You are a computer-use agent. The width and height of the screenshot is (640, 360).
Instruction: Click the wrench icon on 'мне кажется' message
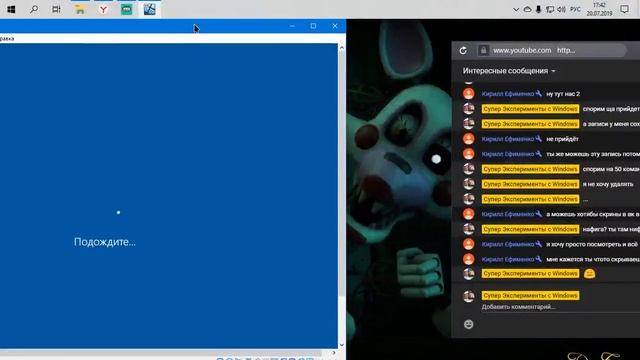[539, 259]
